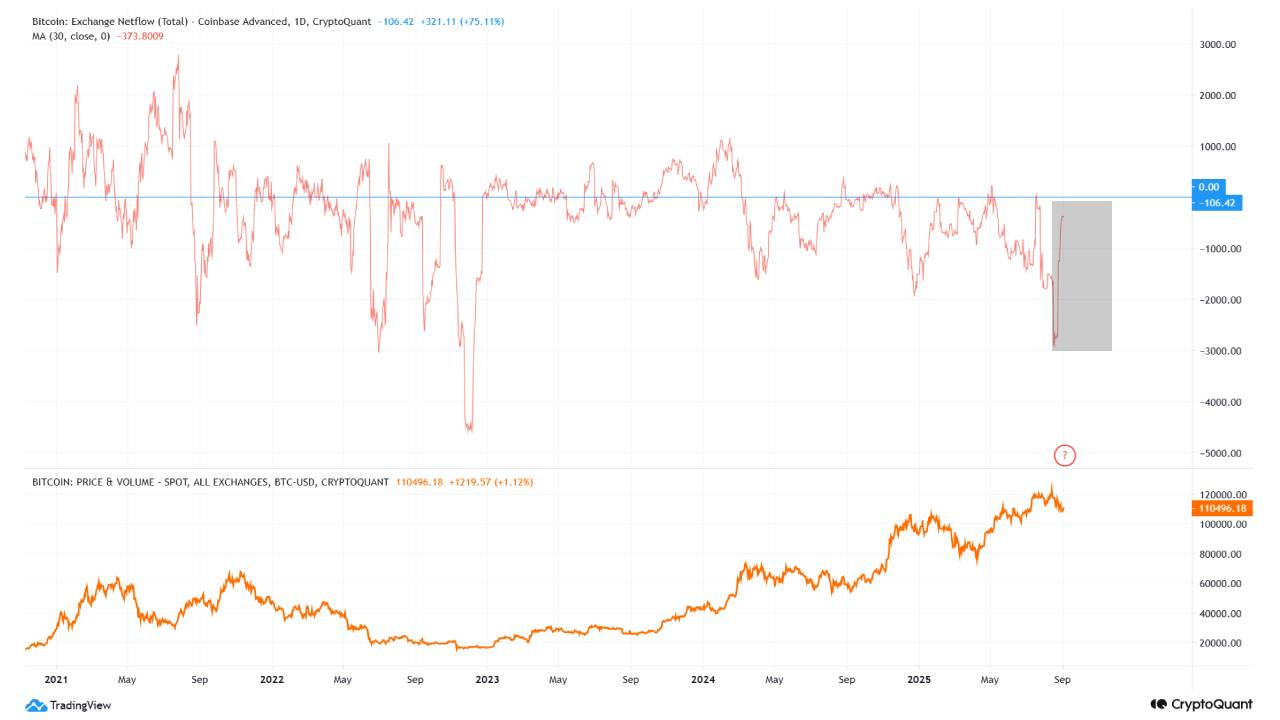The height and width of the screenshot is (720, 1280).
Task: Click the blue -106.42 netflow value tag
Action: 1219,202
